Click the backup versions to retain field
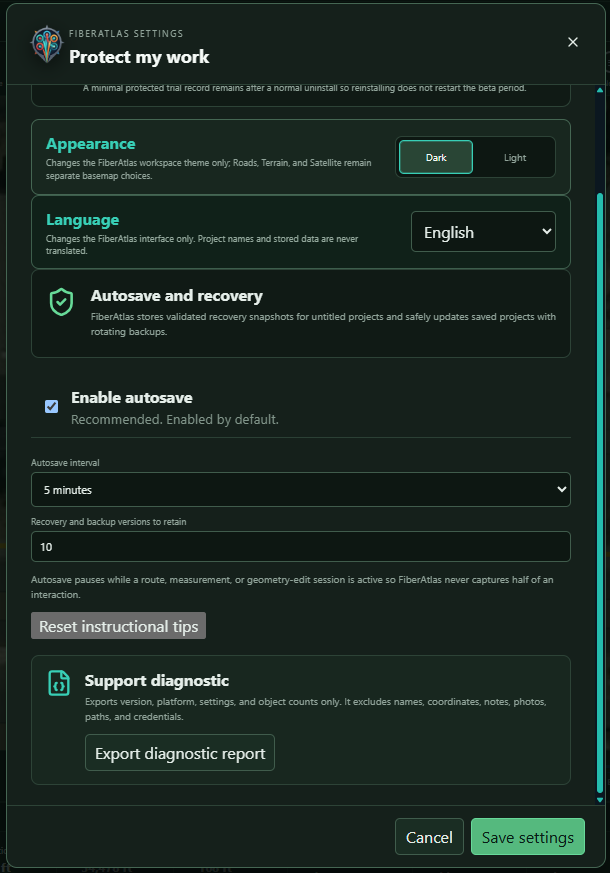Viewport: 610px width, 873px height. point(301,547)
